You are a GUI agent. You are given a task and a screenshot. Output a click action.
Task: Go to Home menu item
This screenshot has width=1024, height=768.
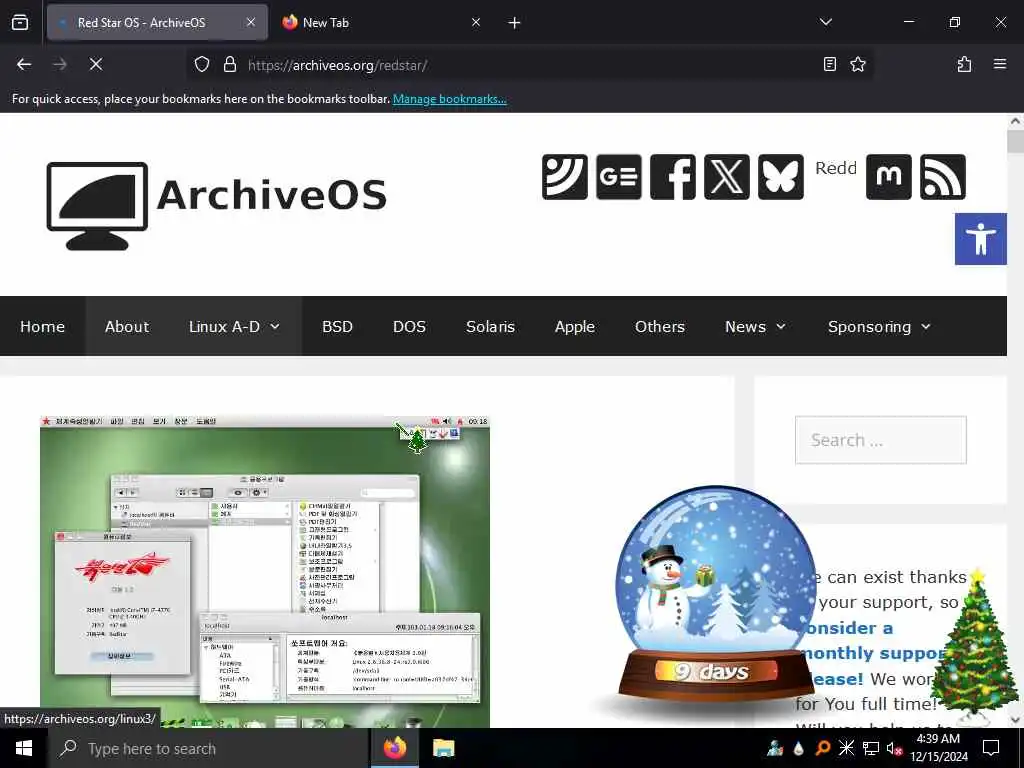[42, 327]
